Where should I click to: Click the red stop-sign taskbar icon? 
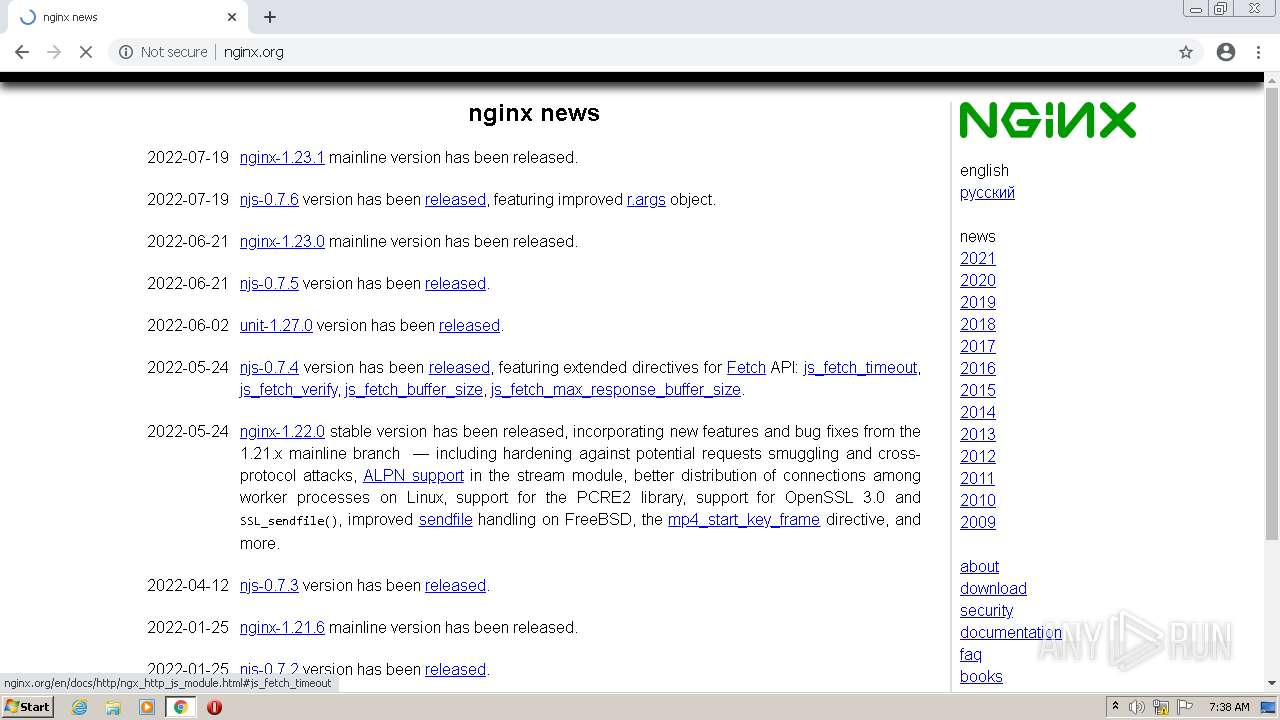pyautogui.click(x=214, y=707)
